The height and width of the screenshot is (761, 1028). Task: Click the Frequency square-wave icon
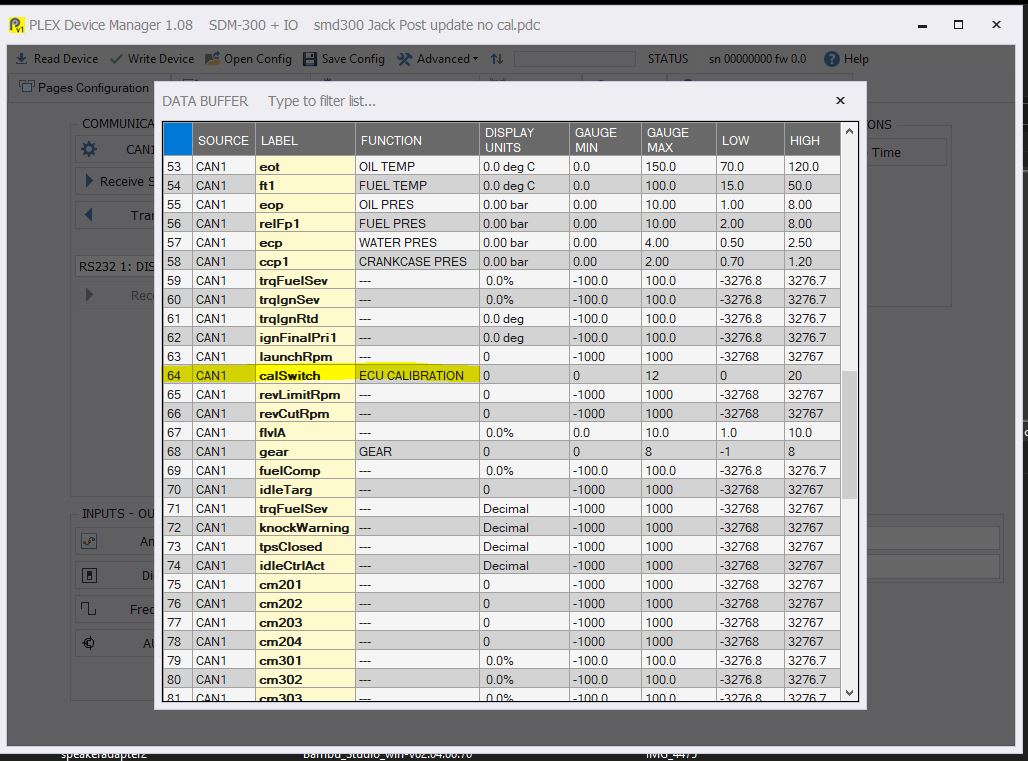tap(89, 609)
